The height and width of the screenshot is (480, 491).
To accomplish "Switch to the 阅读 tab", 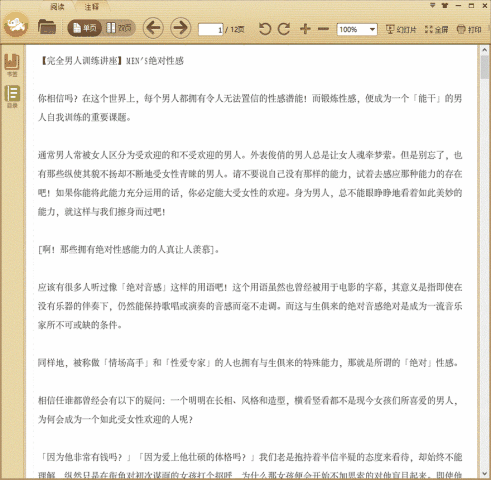I will click(x=57, y=6).
